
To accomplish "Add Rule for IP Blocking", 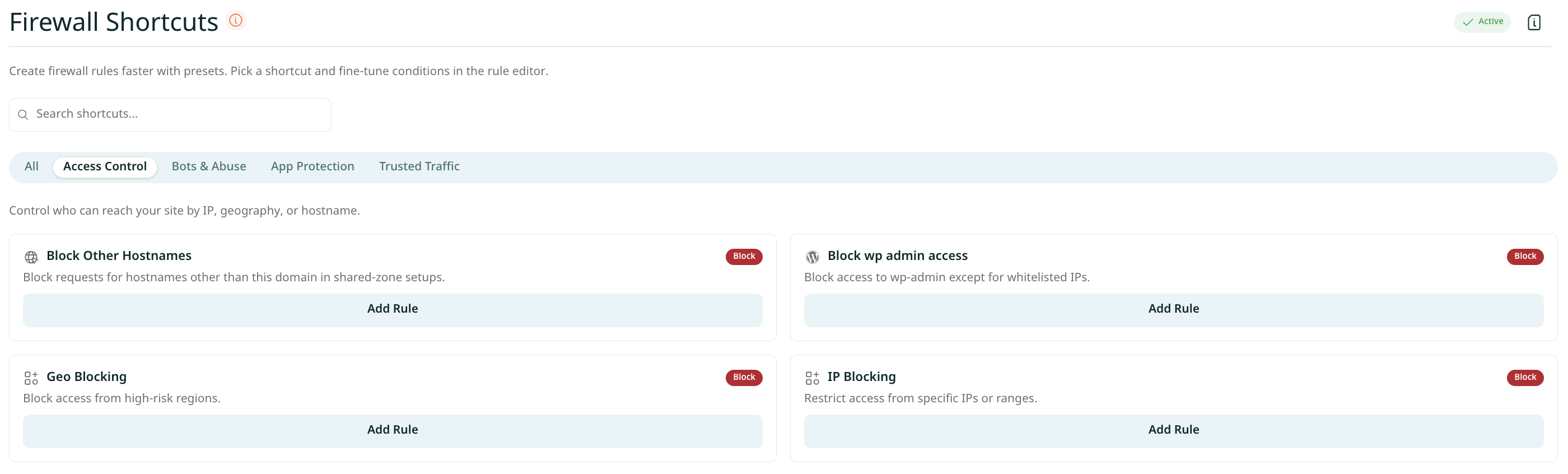I will 1173,431.
